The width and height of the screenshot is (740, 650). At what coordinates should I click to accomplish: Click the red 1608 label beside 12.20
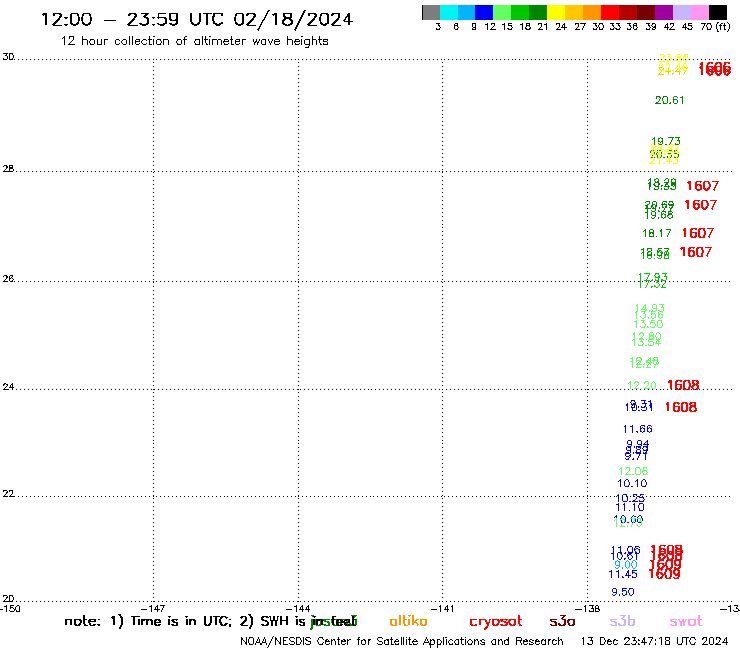(x=683, y=385)
